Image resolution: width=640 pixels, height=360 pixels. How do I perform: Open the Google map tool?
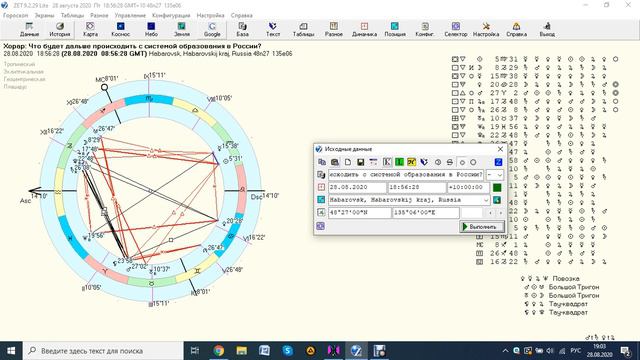pyautogui.click(x=212, y=30)
